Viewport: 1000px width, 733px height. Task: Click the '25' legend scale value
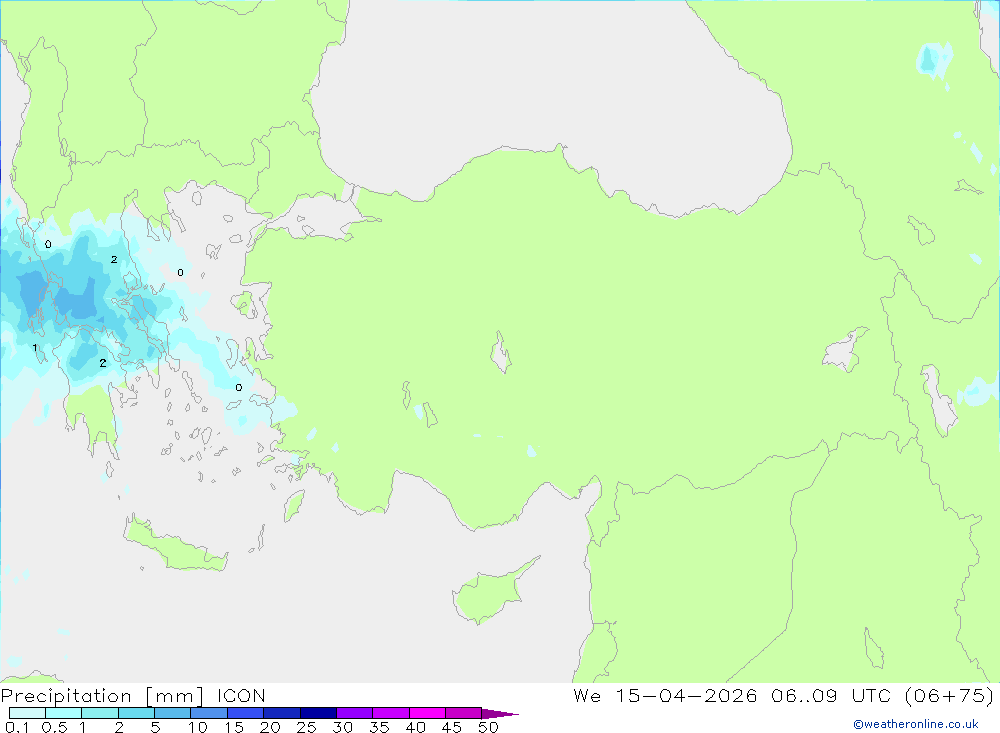coord(306,727)
